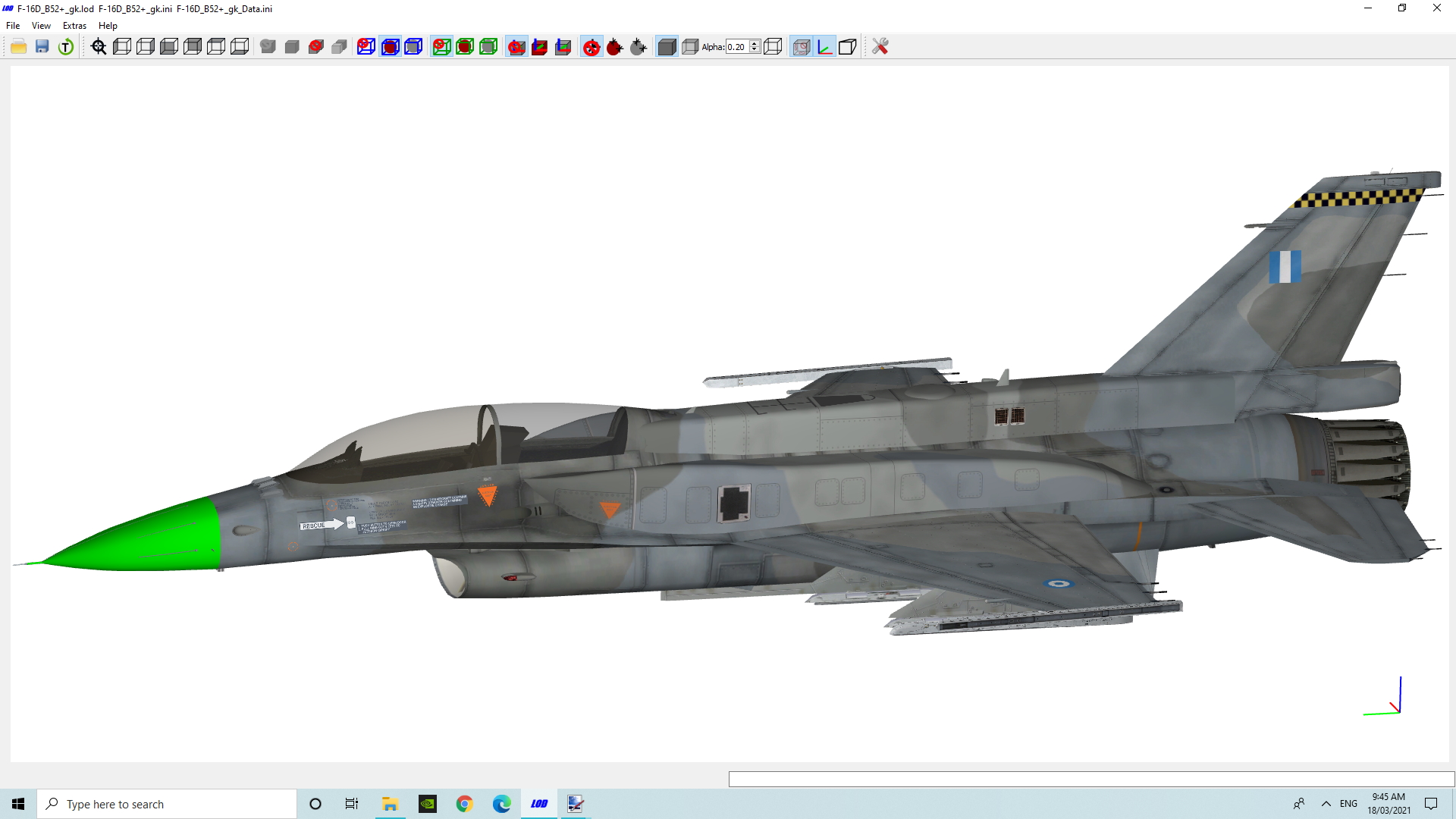Screen dimensions: 1456x819
Task: Click the crosshair magnifier zoom-to-fit icon
Action: [x=99, y=47]
